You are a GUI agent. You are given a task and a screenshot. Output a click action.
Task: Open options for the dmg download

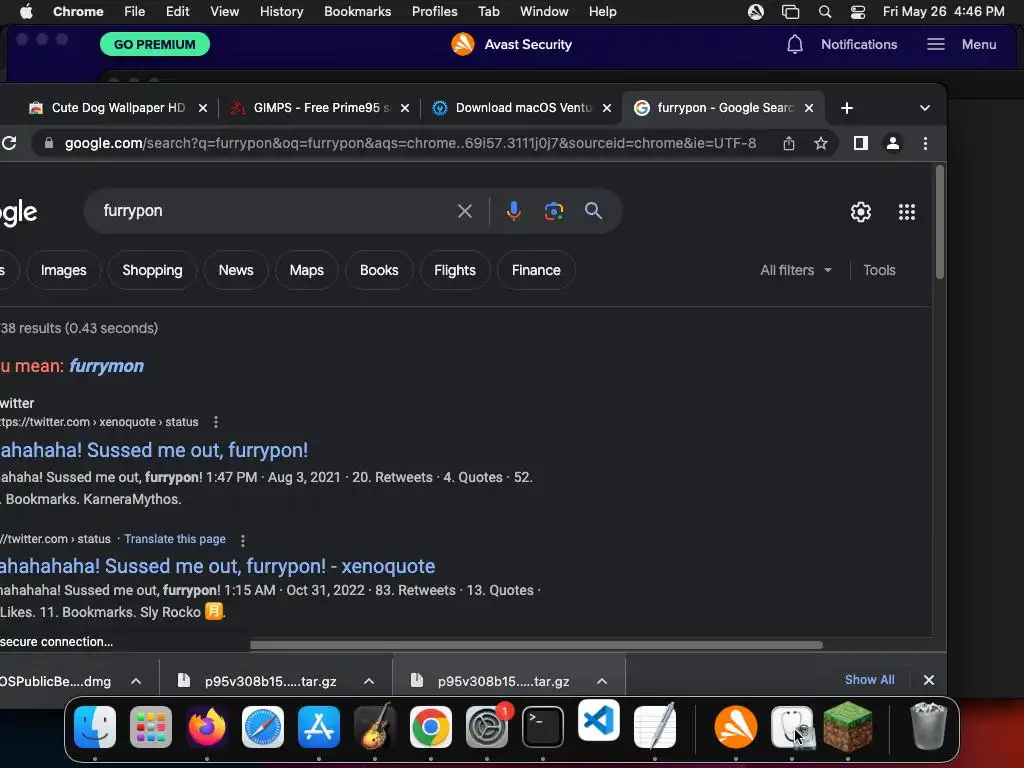136,681
